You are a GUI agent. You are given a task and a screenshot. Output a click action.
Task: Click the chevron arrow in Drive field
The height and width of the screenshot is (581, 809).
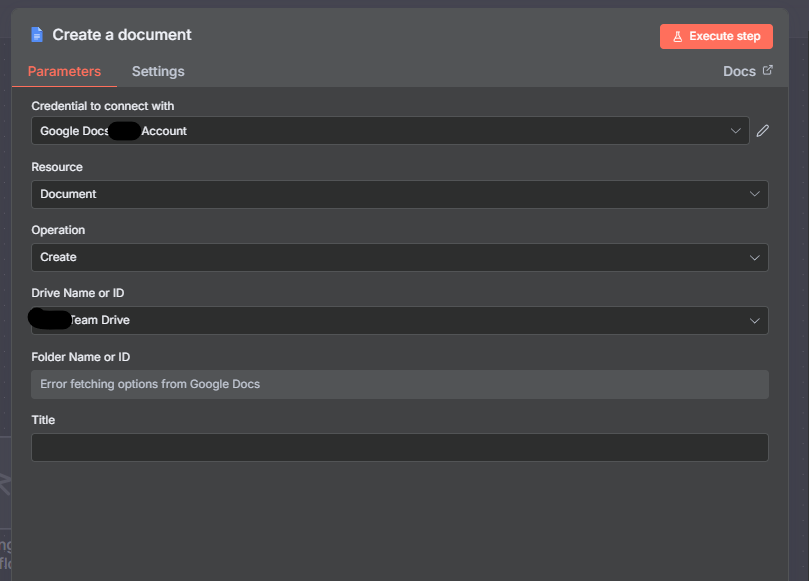(755, 320)
